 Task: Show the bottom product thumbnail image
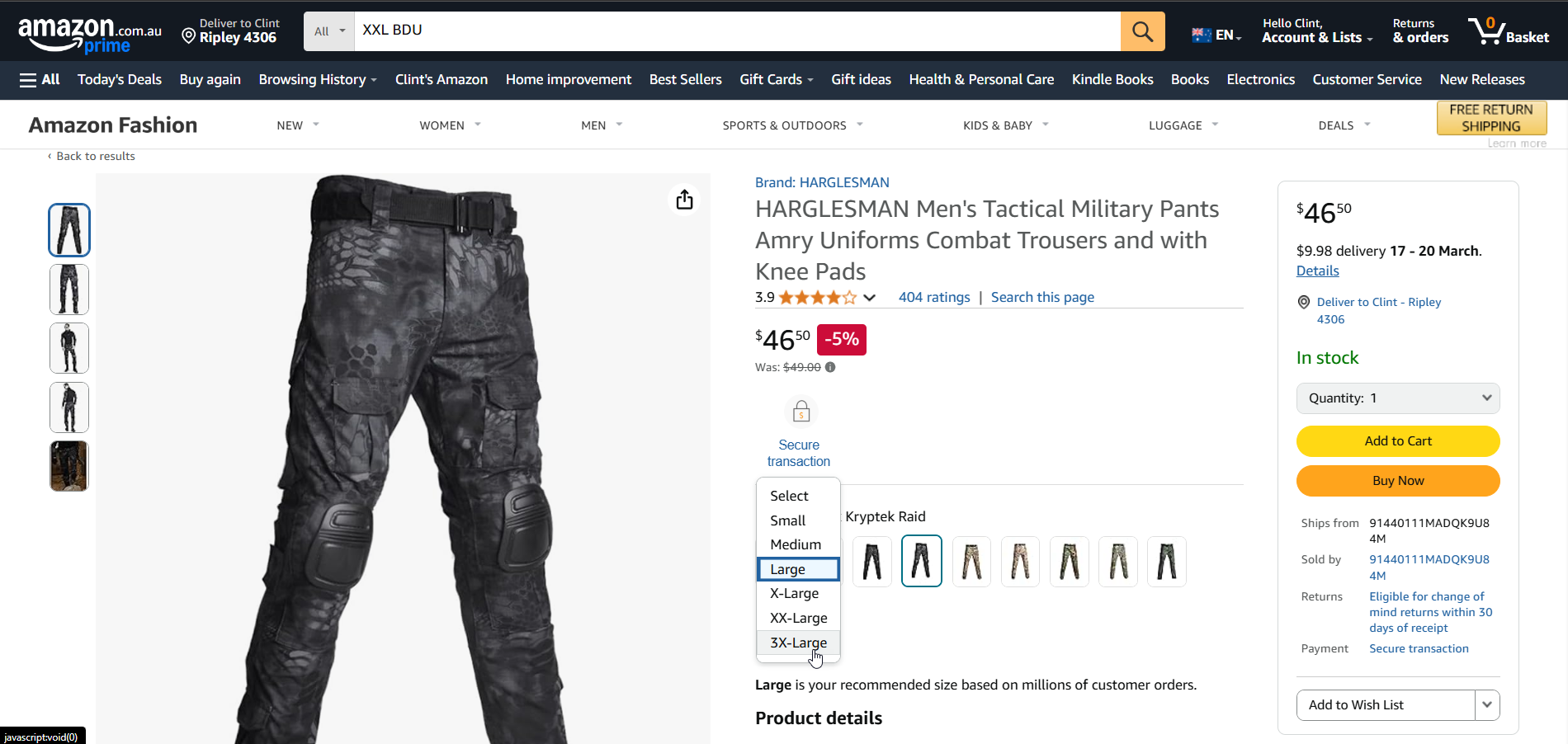(x=69, y=466)
